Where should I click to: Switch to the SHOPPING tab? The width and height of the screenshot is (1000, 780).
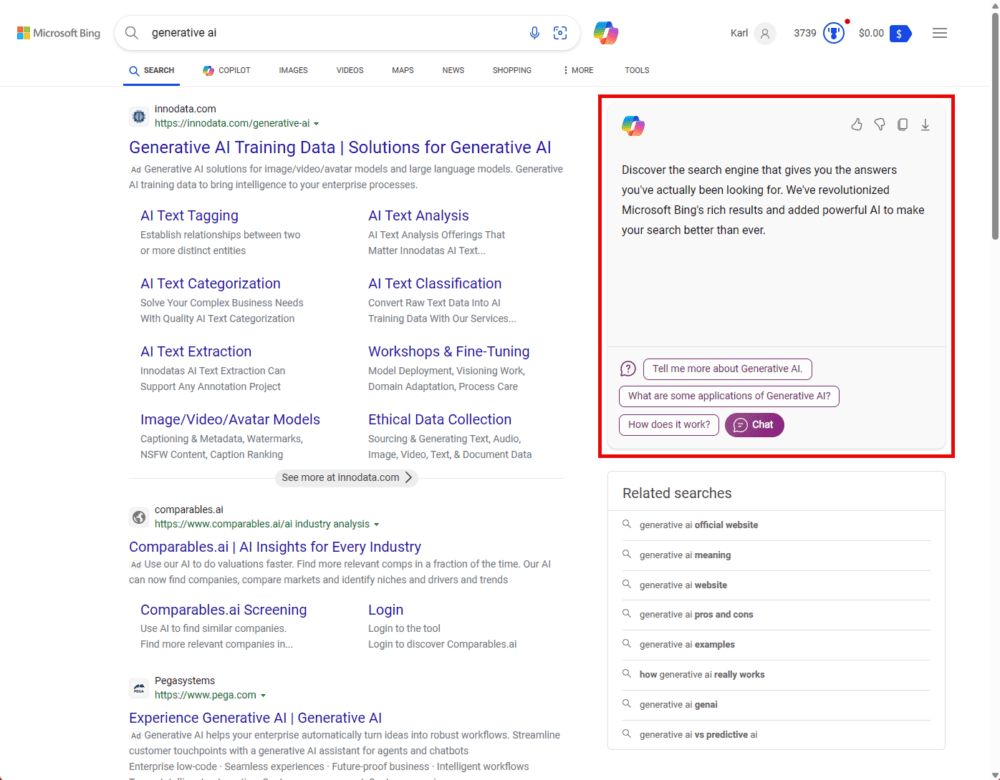tap(512, 70)
